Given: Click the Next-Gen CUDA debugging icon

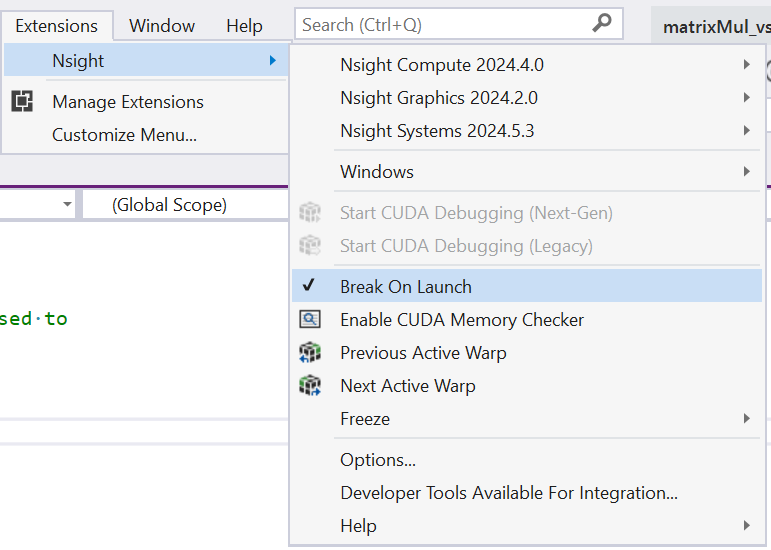Looking at the screenshot, I should 310,212.
